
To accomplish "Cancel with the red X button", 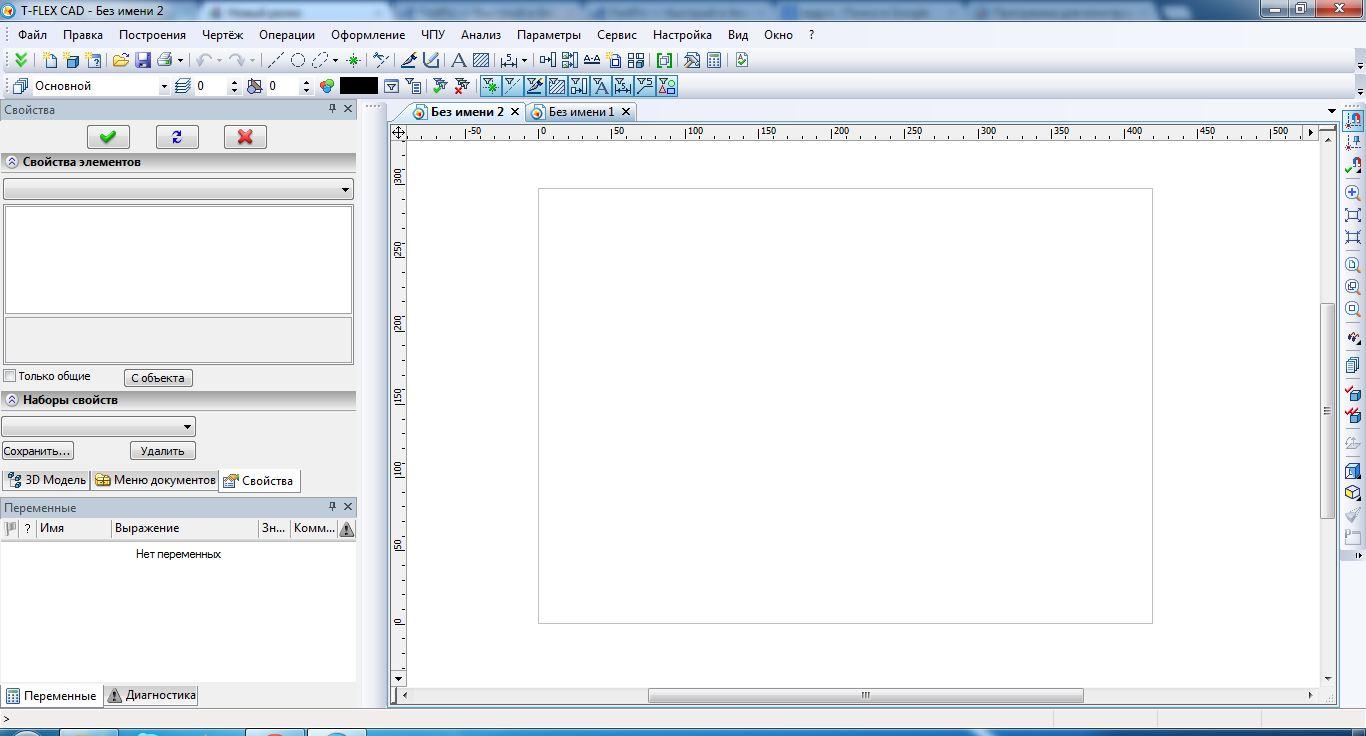I will (245, 137).
